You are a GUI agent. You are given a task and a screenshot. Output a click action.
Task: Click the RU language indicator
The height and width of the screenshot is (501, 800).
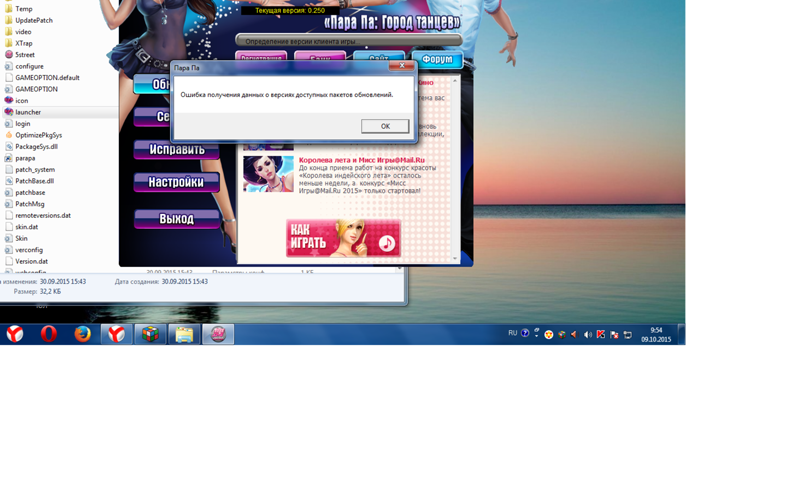[x=512, y=333]
